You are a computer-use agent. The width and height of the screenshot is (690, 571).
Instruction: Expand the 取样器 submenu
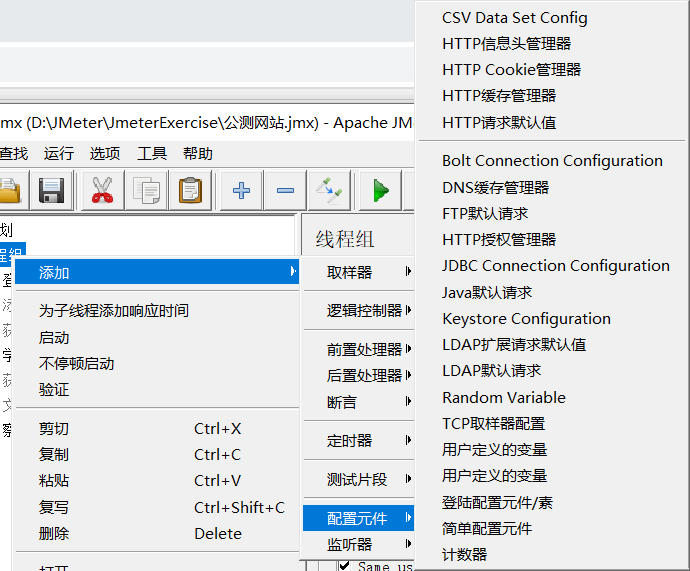click(359, 272)
